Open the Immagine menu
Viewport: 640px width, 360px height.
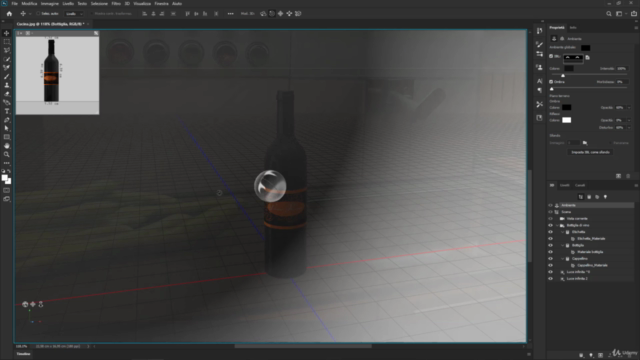49,3
